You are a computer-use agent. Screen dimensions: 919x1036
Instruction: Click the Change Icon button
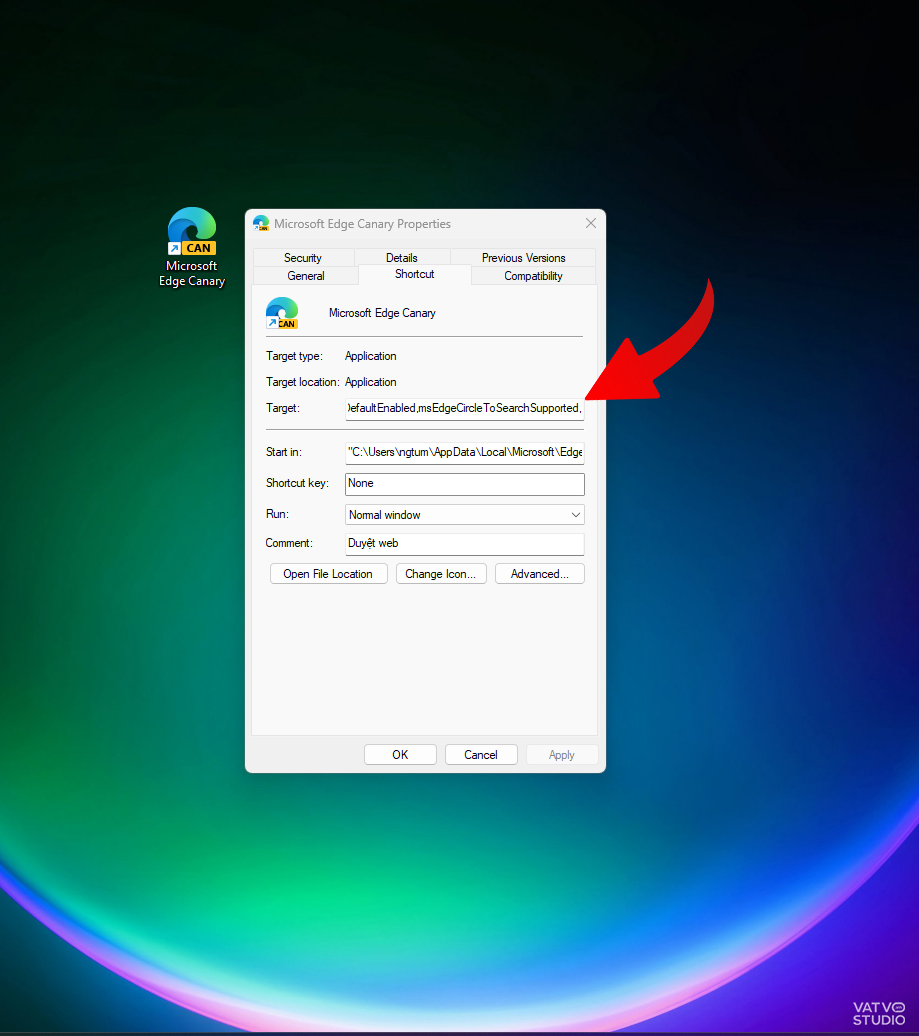441,574
